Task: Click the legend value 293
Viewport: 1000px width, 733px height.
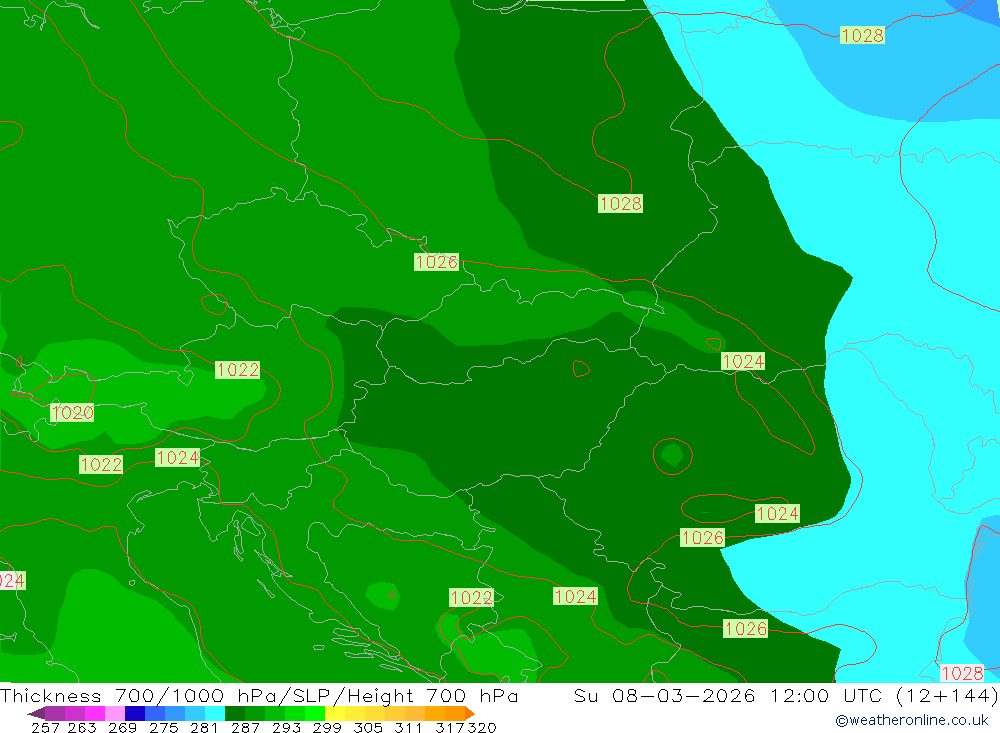Action: pos(286,727)
